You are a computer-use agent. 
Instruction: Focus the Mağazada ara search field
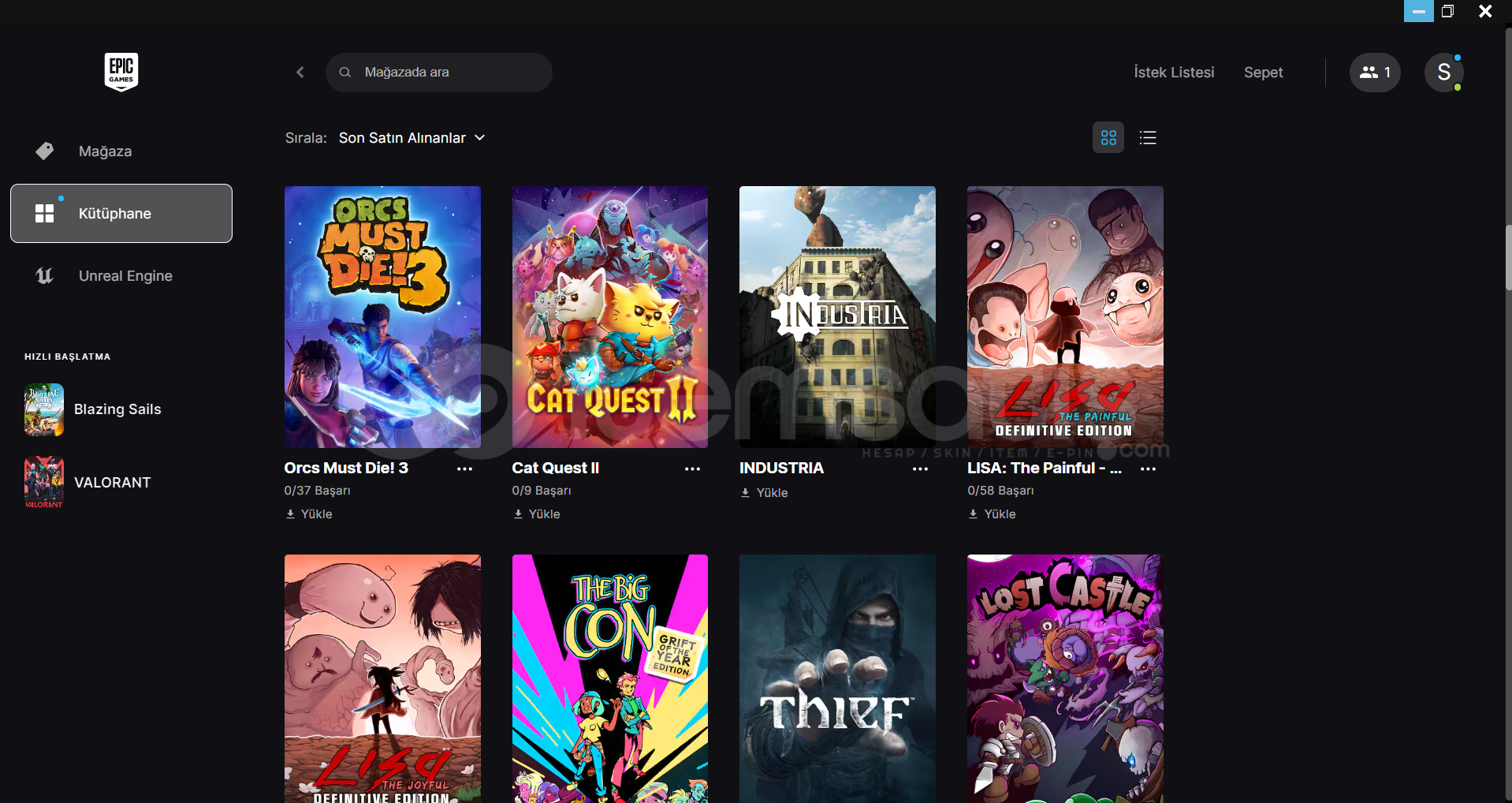tap(439, 73)
